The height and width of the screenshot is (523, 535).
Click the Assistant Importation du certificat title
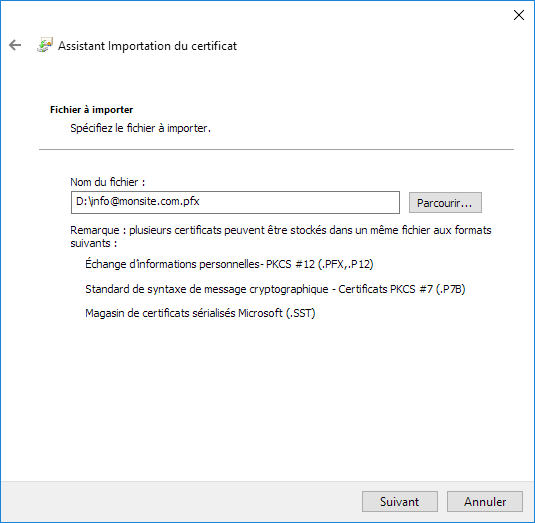click(x=147, y=46)
